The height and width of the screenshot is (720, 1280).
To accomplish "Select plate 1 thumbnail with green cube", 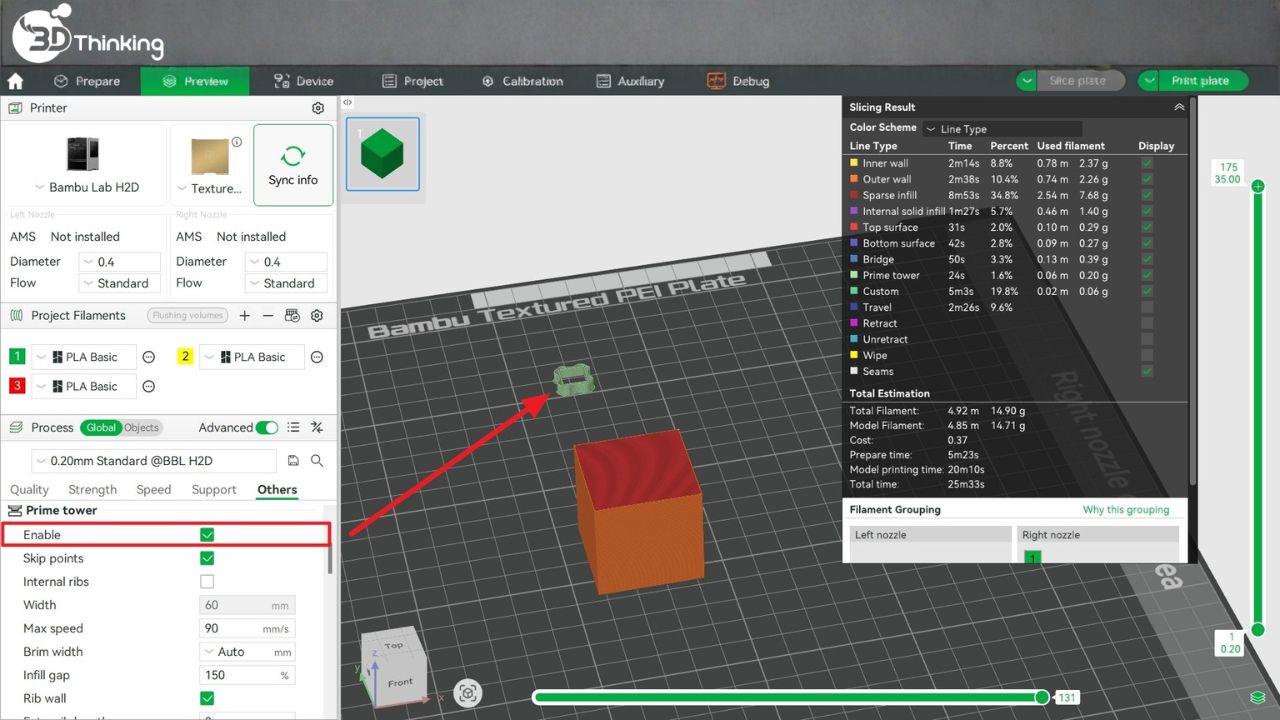I will 382,152.
